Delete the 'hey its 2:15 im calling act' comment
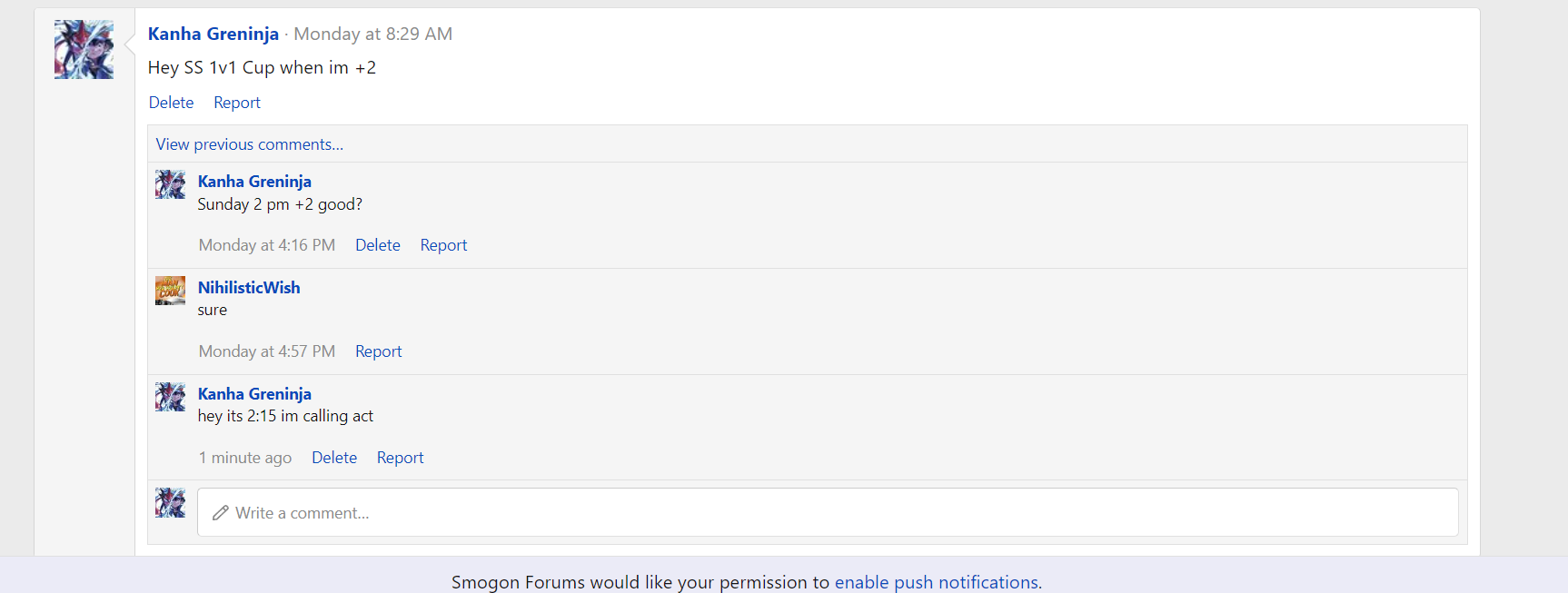This screenshot has width=1568, height=593. click(334, 458)
